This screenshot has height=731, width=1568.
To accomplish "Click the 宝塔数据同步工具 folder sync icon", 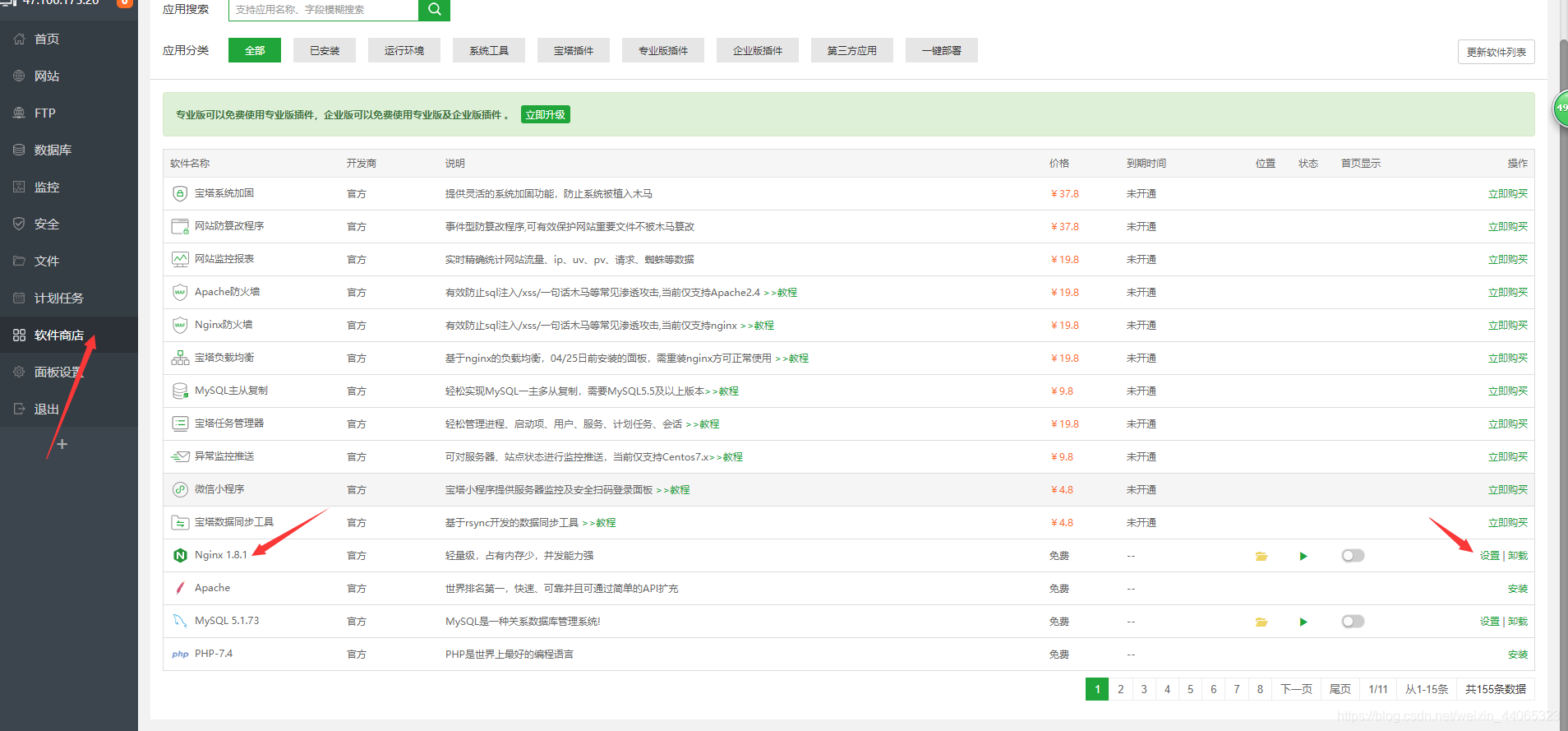I will (x=180, y=522).
